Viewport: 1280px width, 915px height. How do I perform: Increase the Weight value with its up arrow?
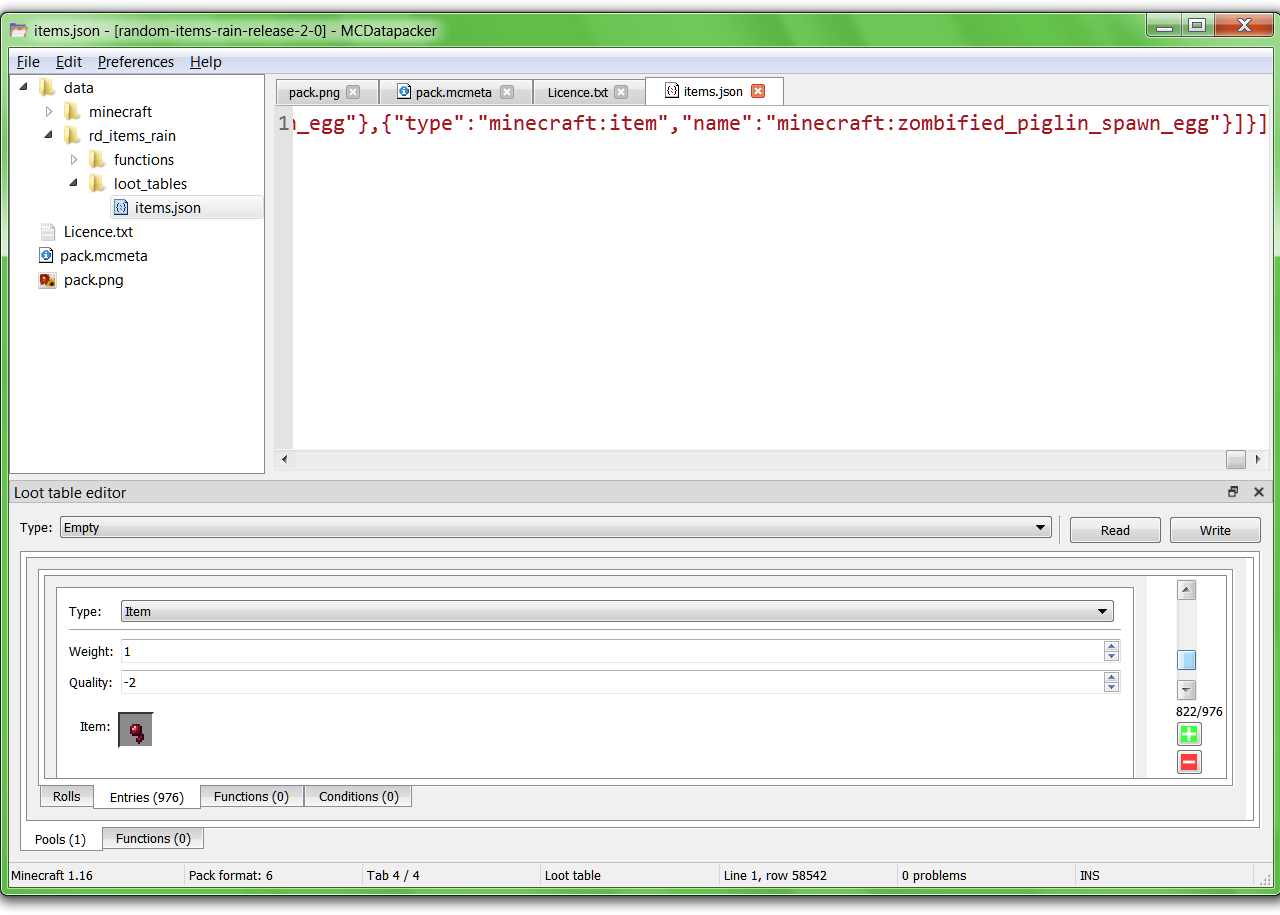pos(1111,646)
